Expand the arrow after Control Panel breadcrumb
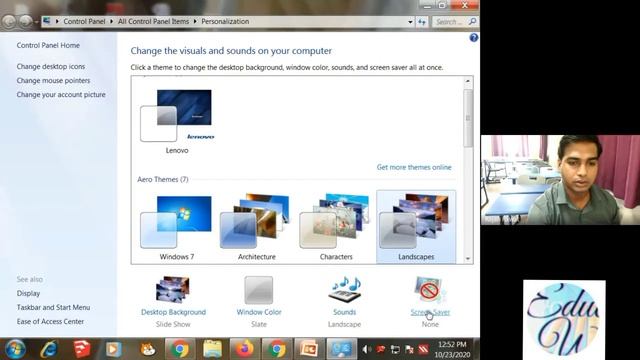This screenshot has width=640, height=360. pos(111,21)
